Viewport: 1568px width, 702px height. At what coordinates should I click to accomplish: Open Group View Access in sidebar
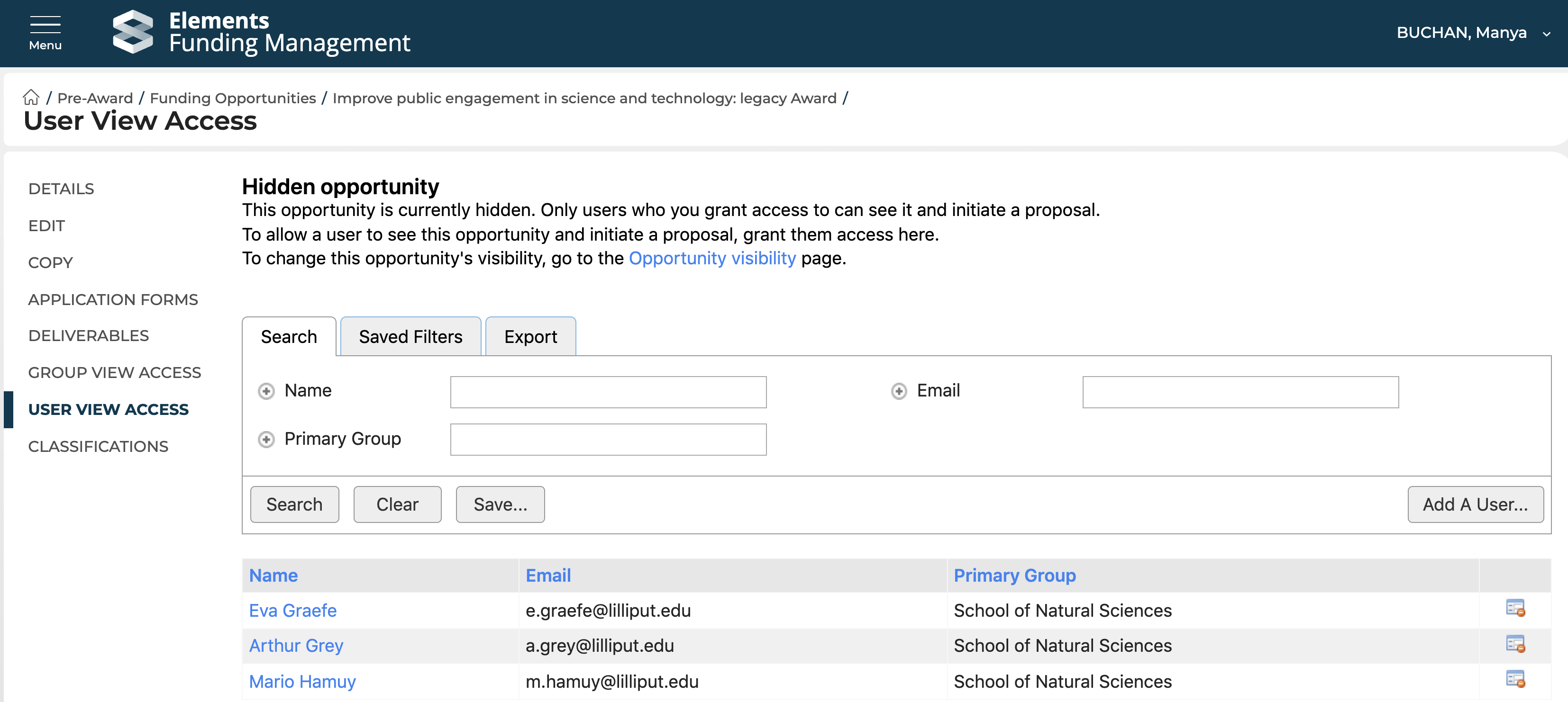pos(114,372)
